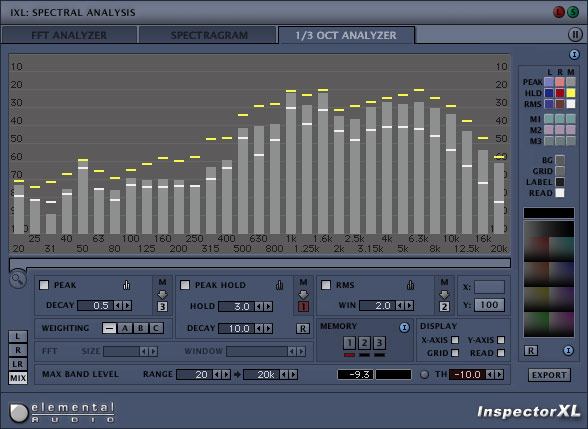The image size is (588, 429).
Task: Click the Elemental Audio logo
Action: [x=62, y=412]
